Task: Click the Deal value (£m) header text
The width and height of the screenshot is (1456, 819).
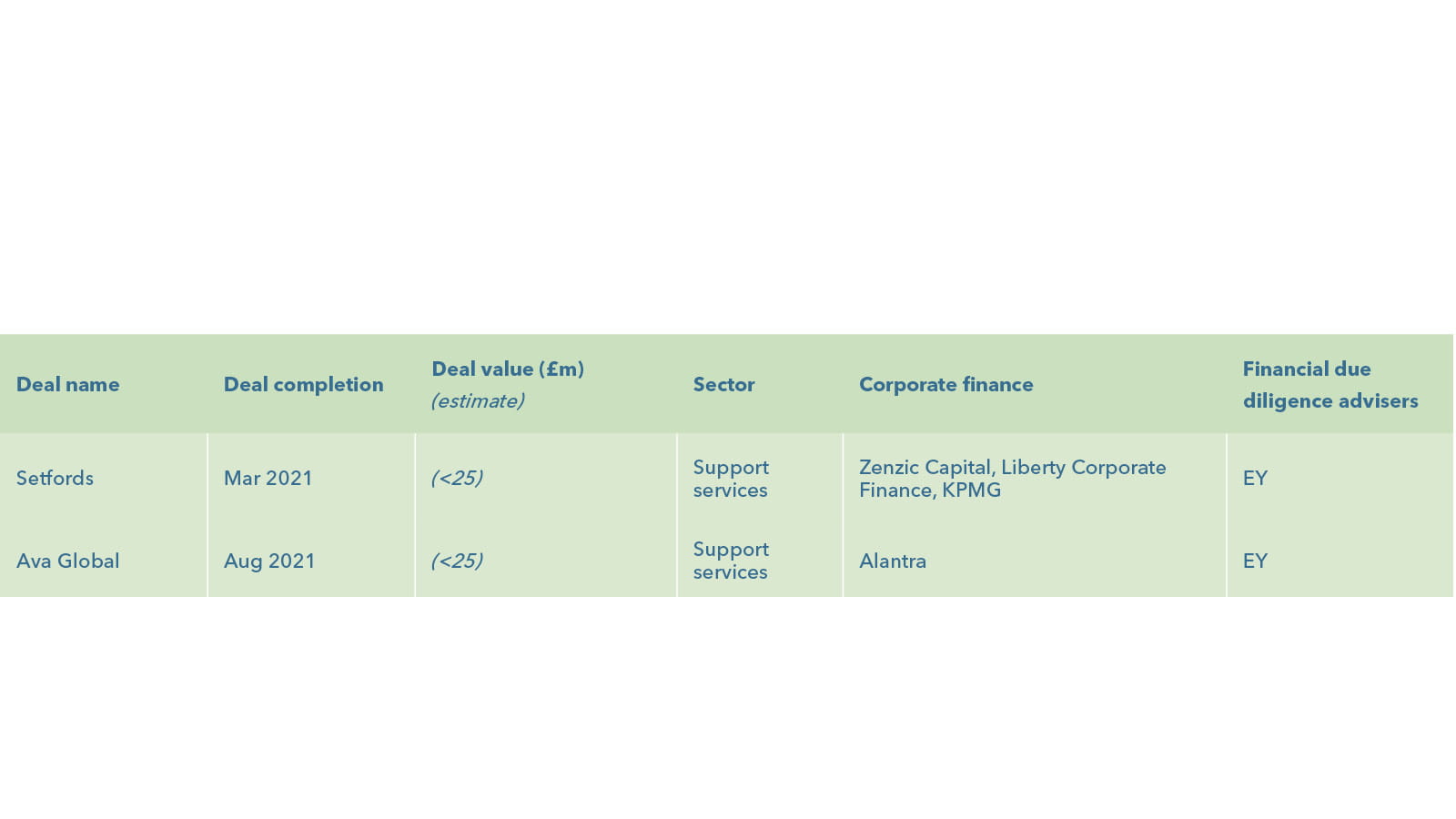Action: tap(507, 369)
